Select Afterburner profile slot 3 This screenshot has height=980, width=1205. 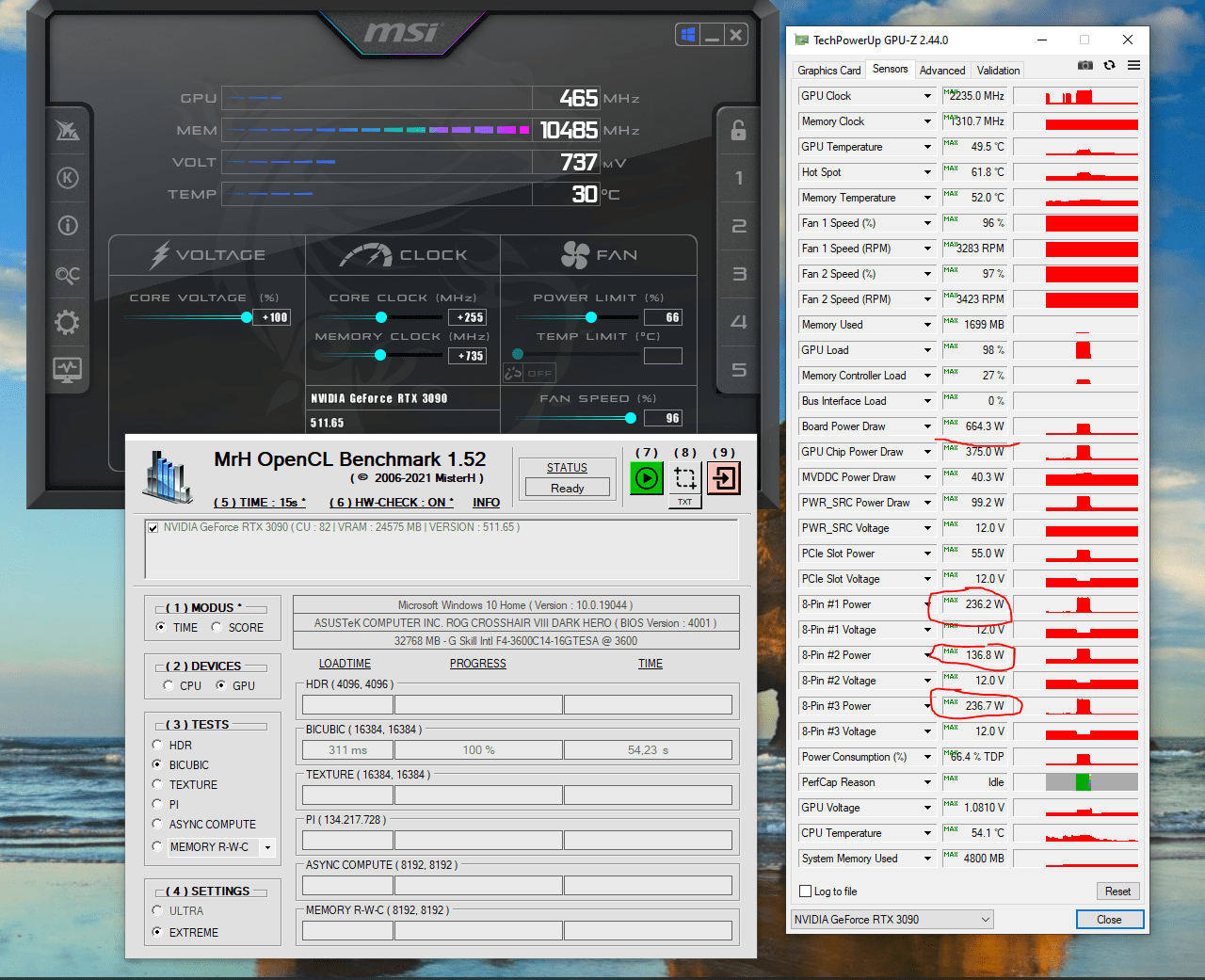739,274
